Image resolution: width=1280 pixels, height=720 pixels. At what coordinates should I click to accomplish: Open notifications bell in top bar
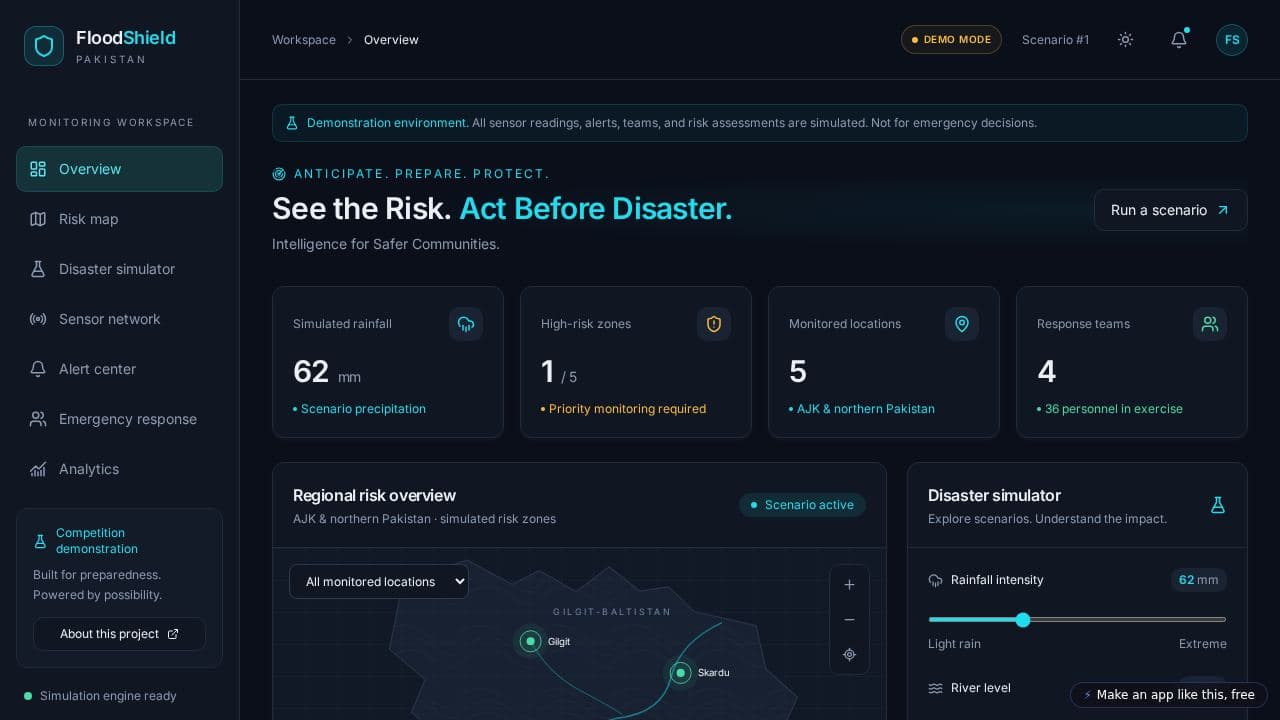(x=1179, y=40)
